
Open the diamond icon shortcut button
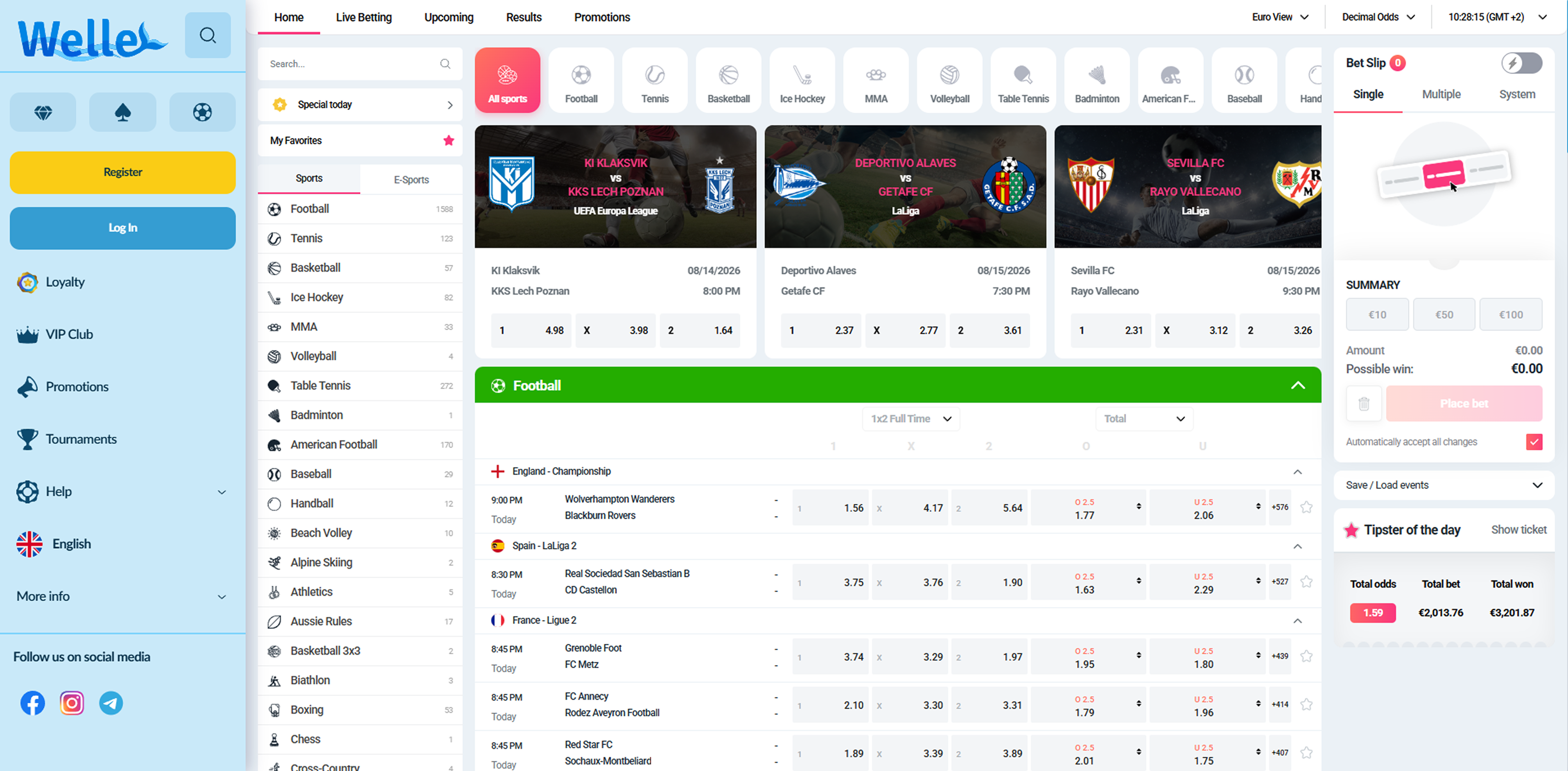43,112
